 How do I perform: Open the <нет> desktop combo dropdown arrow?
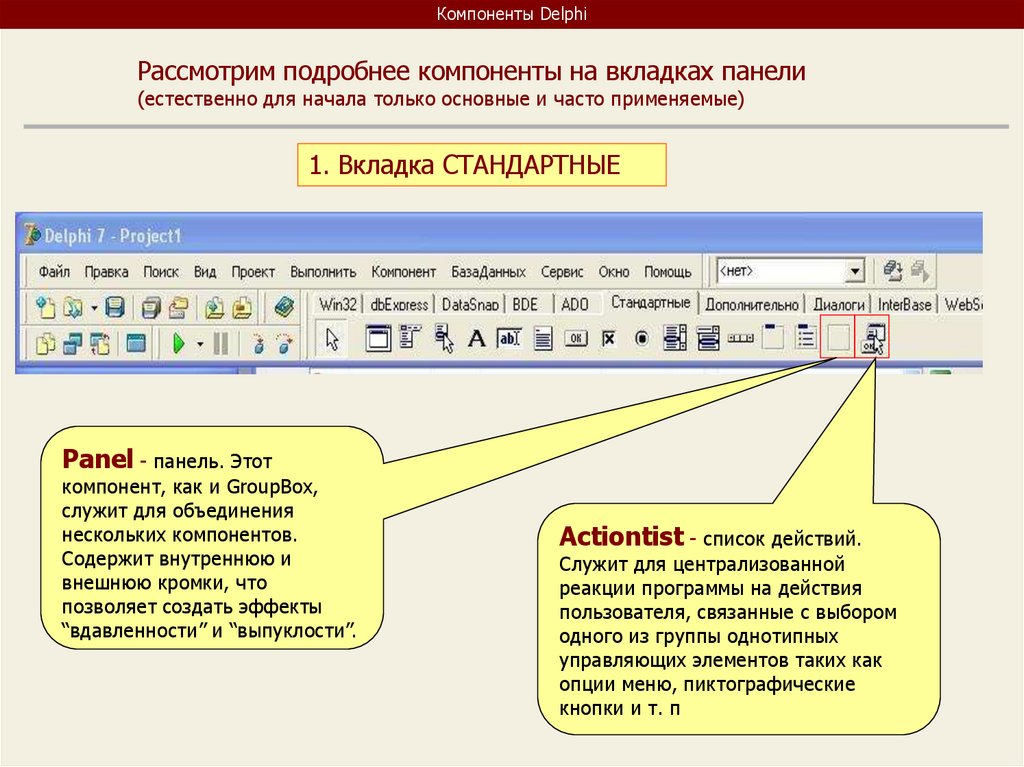854,270
